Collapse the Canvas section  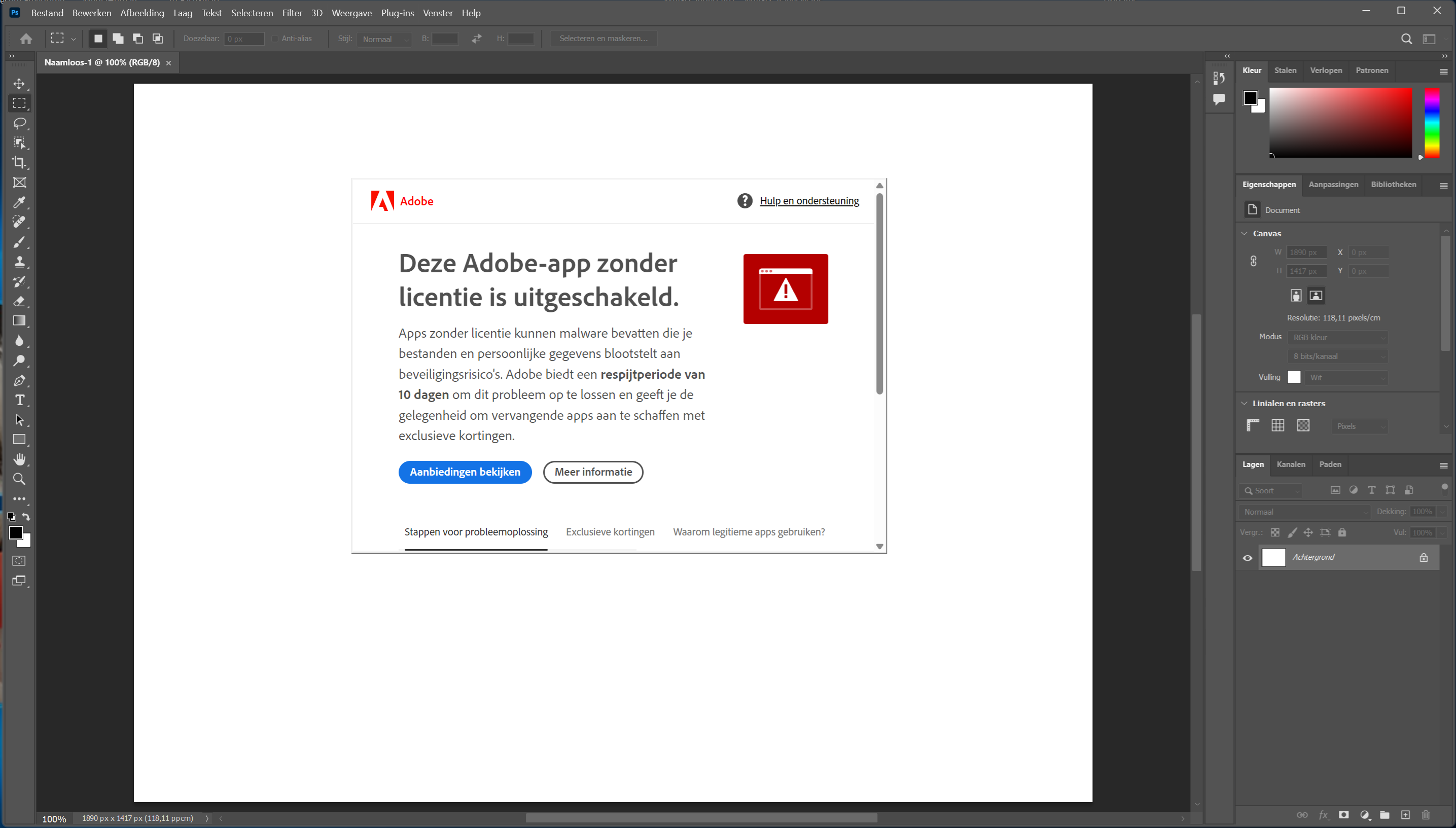tap(1245, 233)
